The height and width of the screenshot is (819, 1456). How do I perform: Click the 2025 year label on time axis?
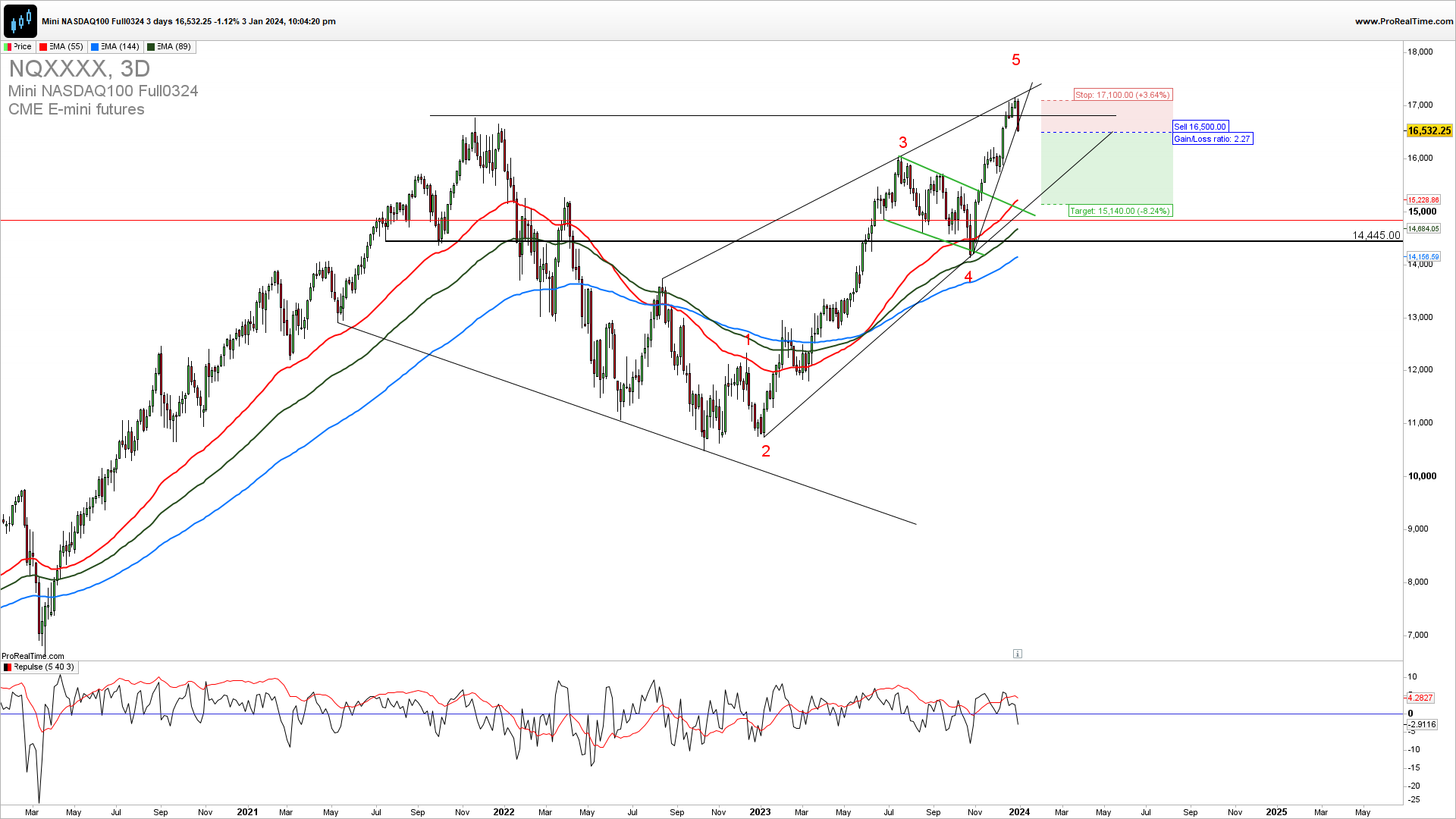(1276, 812)
